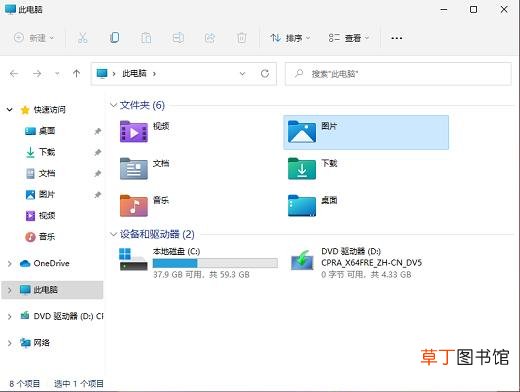This screenshot has width=520, height=392.
Task: Click pin icon next to sidebar 文档
Action: pyautogui.click(x=97, y=173)
